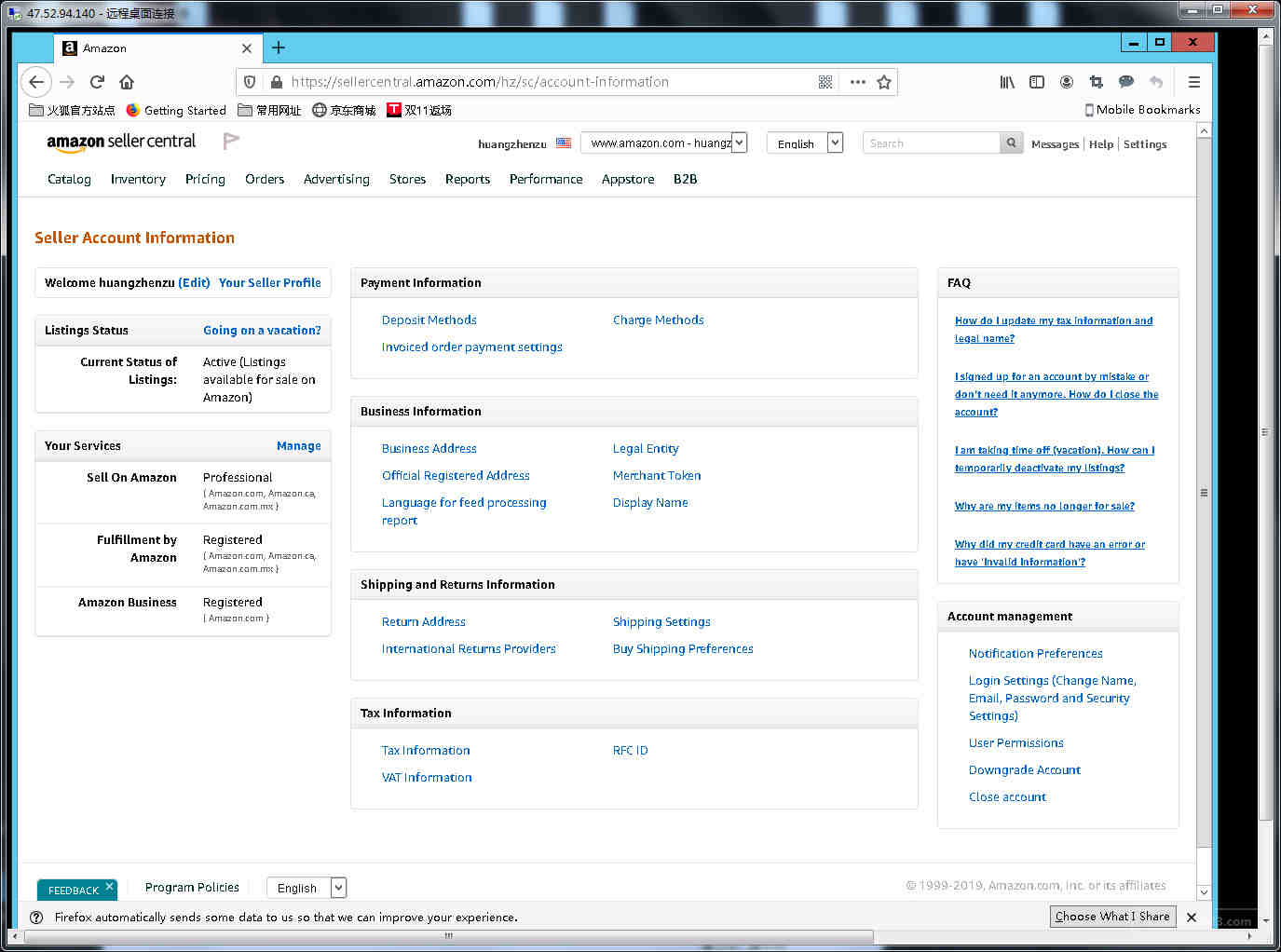Click Going on a vacation? link
This screenshot has width=1281, height=952.
(262, 330)
